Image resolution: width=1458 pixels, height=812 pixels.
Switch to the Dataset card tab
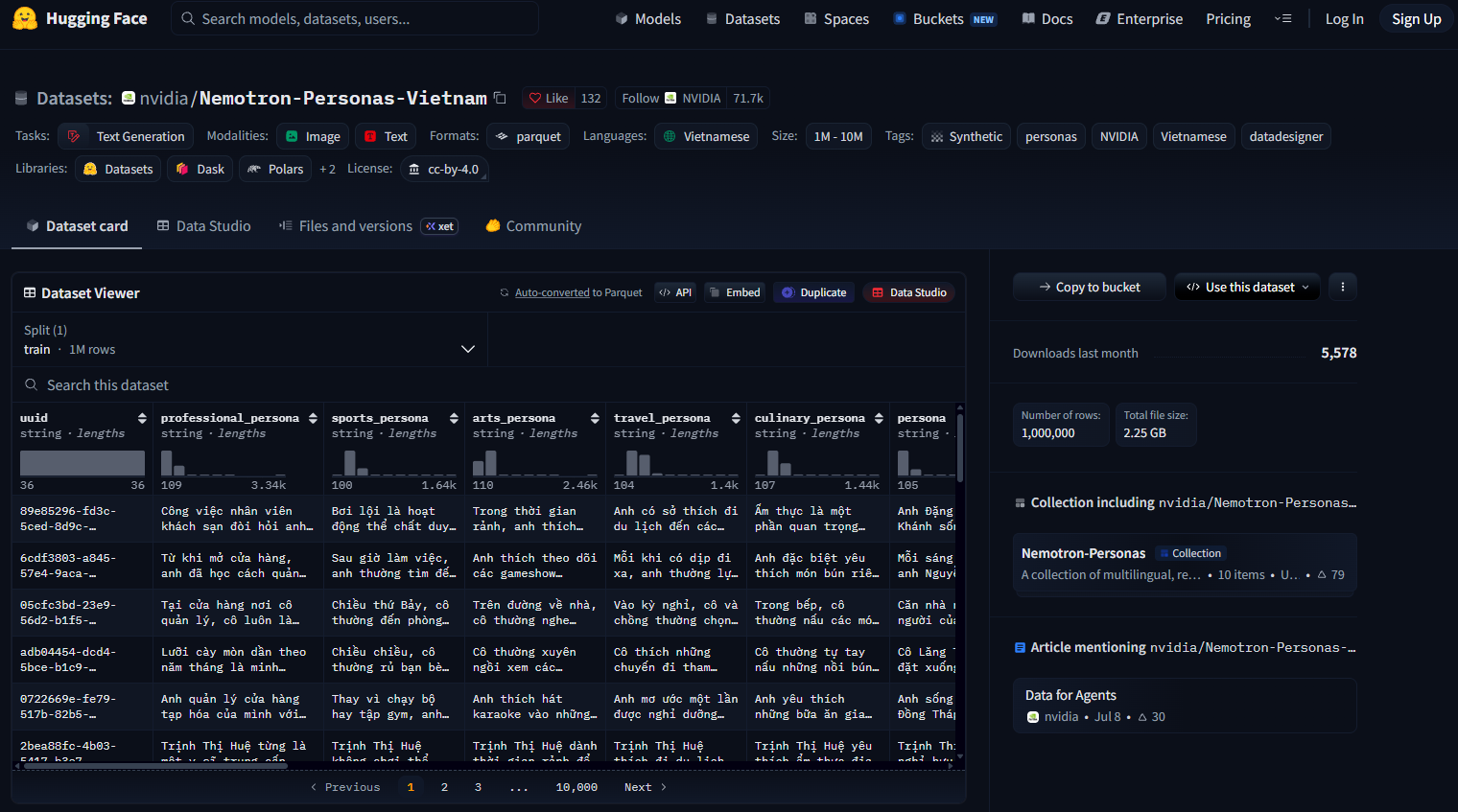pos(77,226)
